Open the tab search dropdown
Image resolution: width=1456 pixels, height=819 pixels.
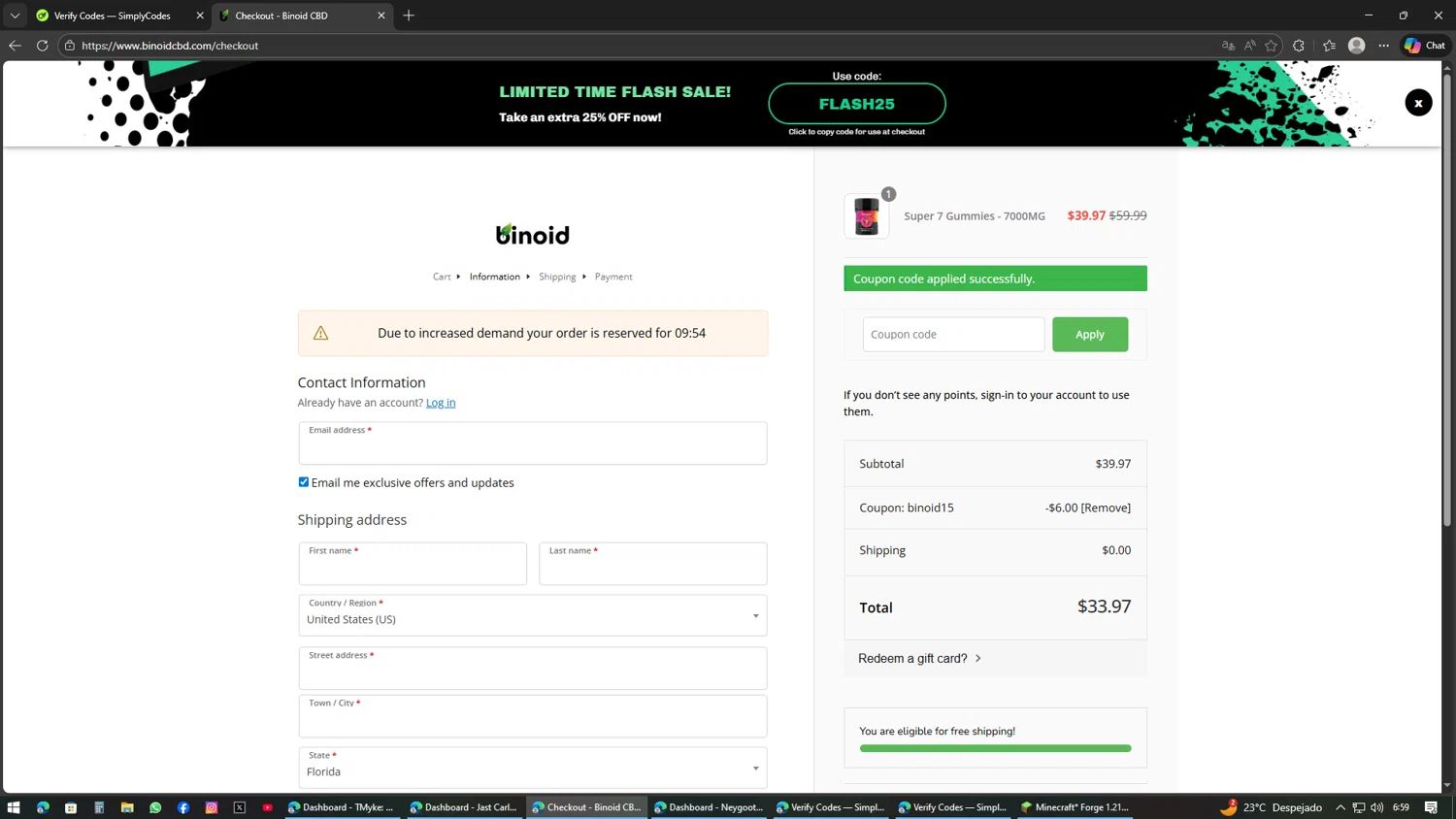(x=15, y=16)
